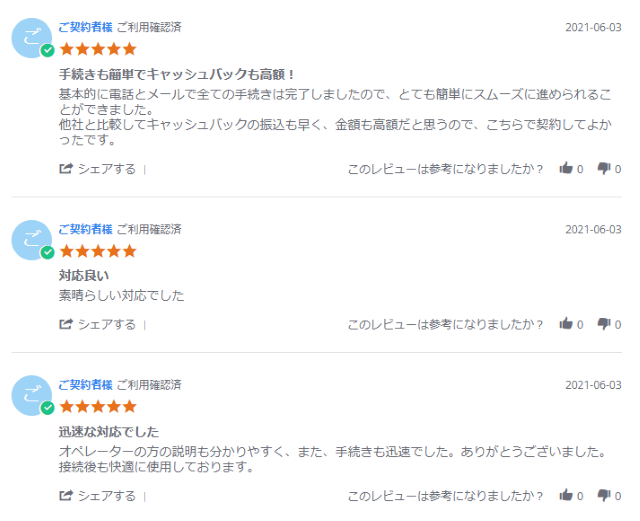Open ご契約者様 name on the first review
This screenshot has width=640, height=521.
pos(85,27)
